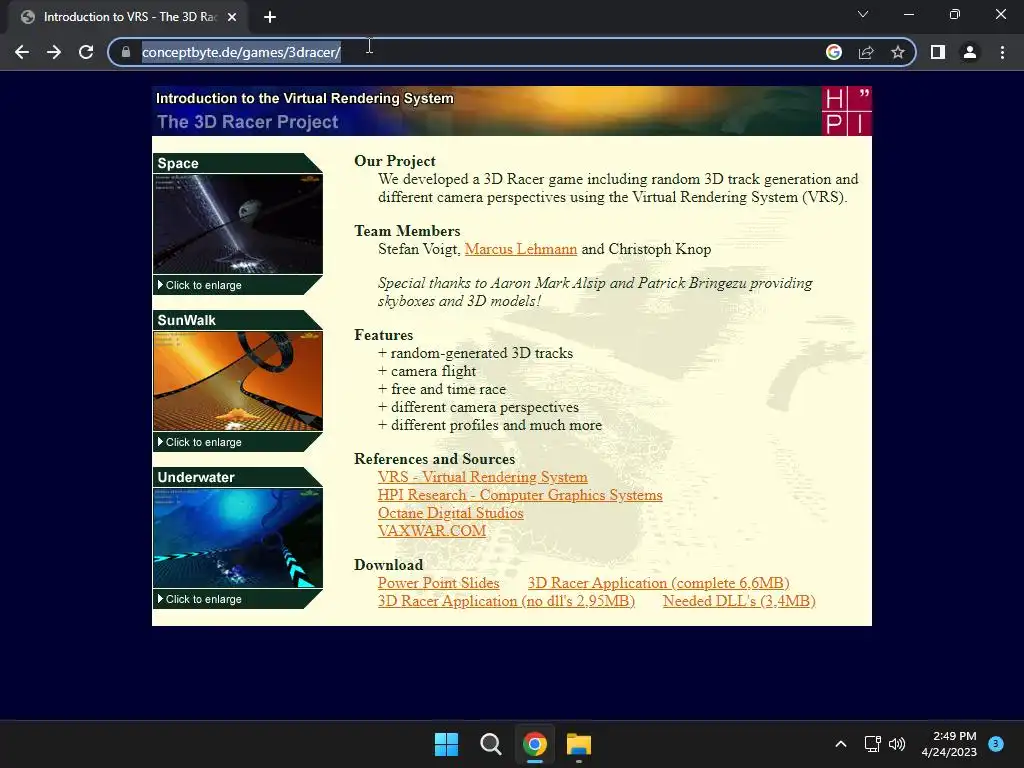This screenshot has width=1024, height=768.
Task: Open Windows taskbar search
Action: point(490,744)
